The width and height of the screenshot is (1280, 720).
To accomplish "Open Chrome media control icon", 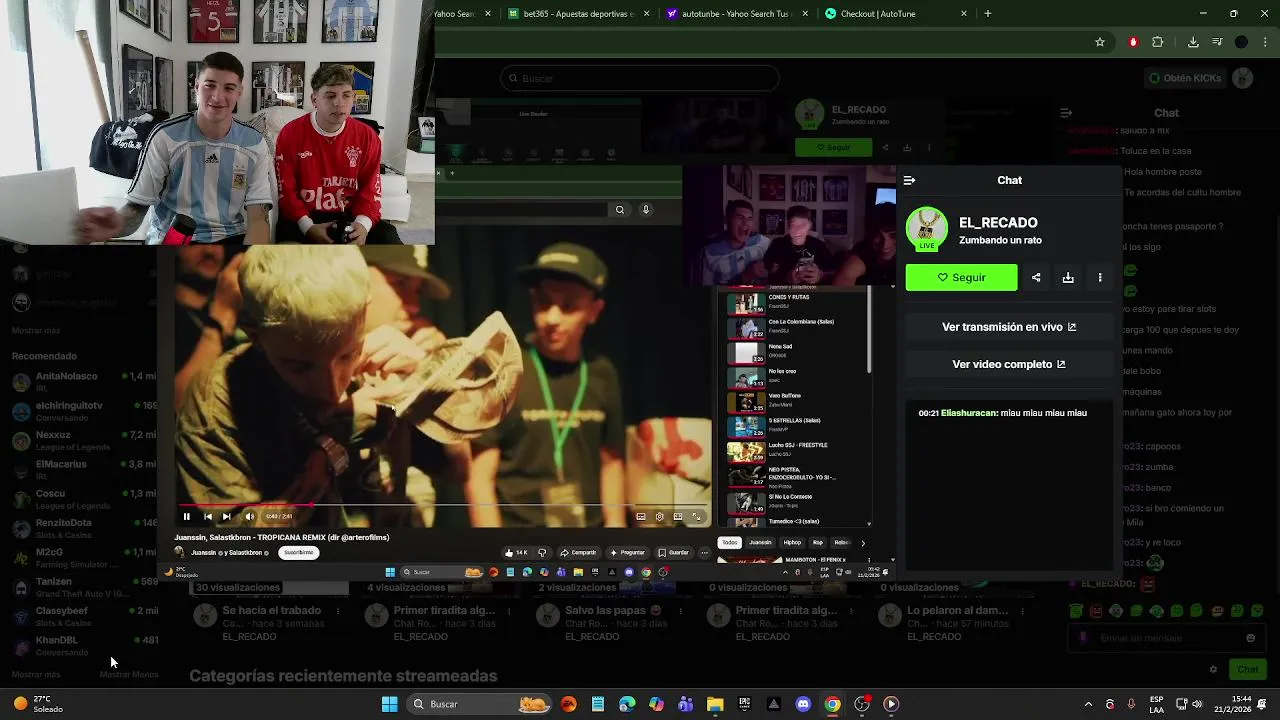I will click(1217, 42).
